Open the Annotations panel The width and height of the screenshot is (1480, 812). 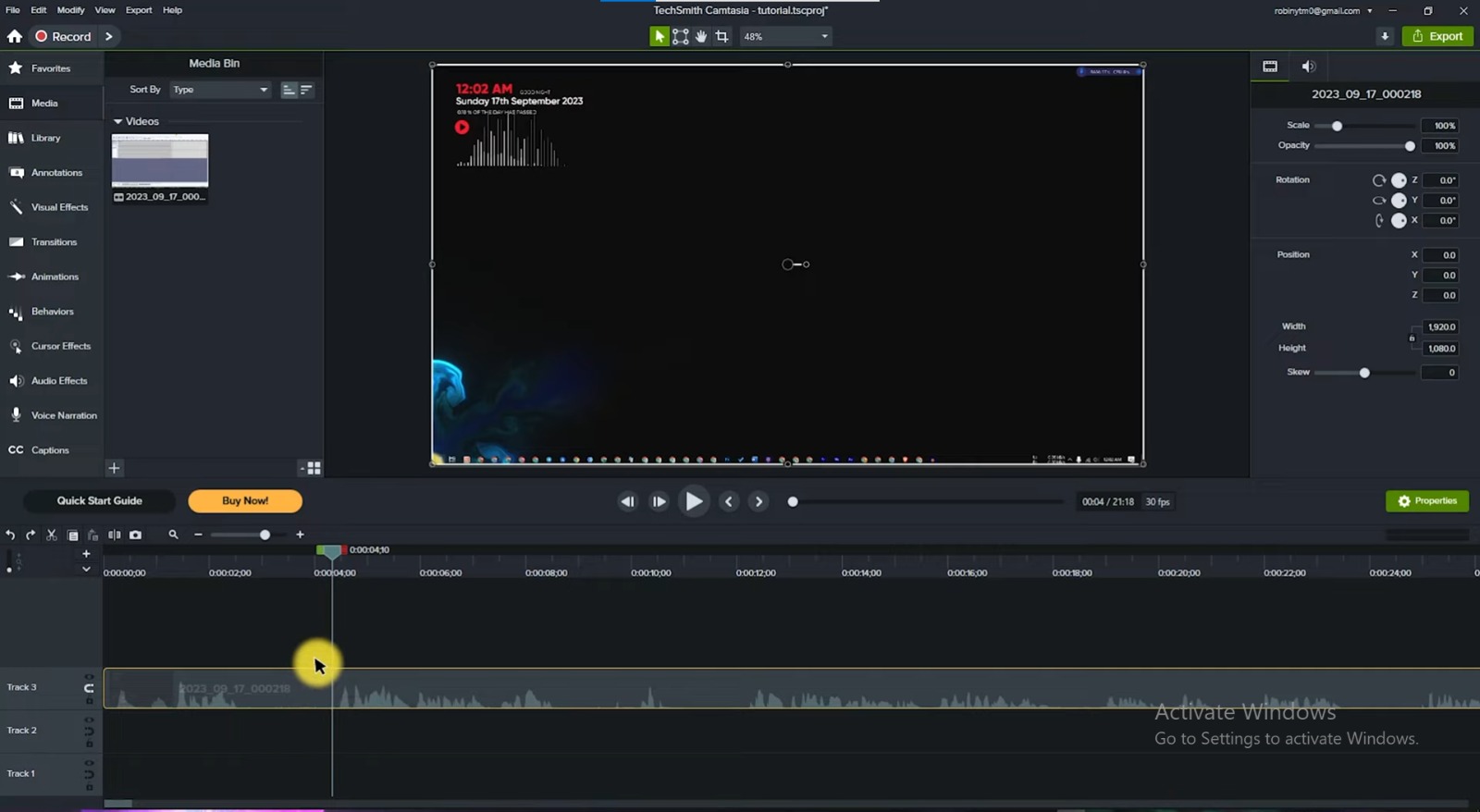pos(52,173)
